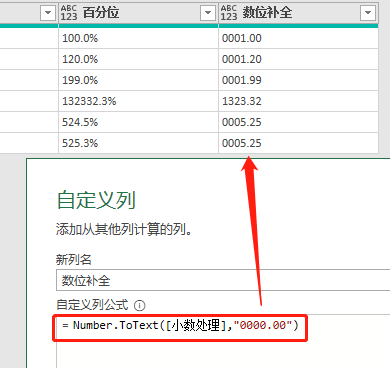Click the 新列名 input field
Viewport: 390px width, 368px height.
coord(223,280)
